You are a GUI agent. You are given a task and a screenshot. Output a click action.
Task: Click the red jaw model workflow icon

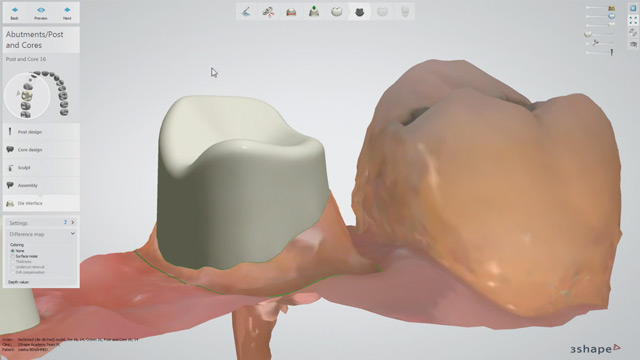(x=291, y=12)
